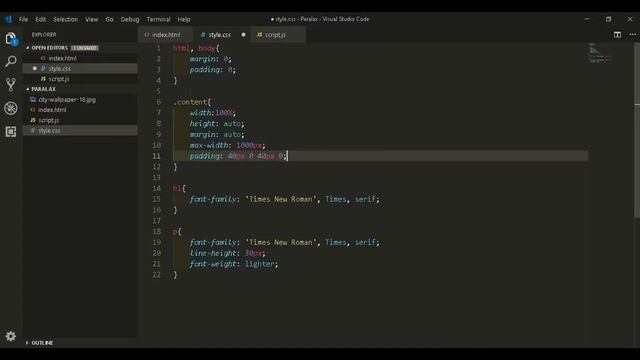Open the Debug menu
Image resolution: width=640 pixels, height=360 pixels.
tap(130, 19)
